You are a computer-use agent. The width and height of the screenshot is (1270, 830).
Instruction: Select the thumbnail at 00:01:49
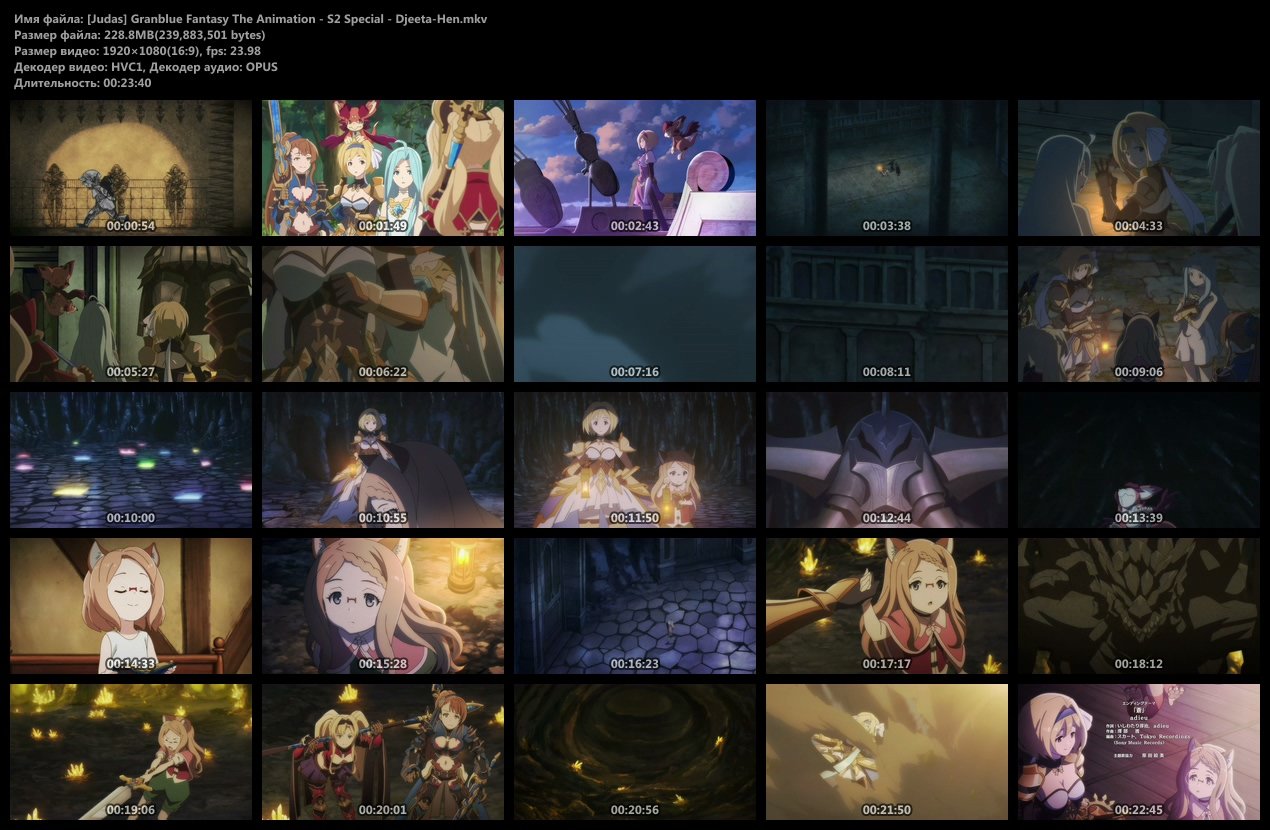383,168
